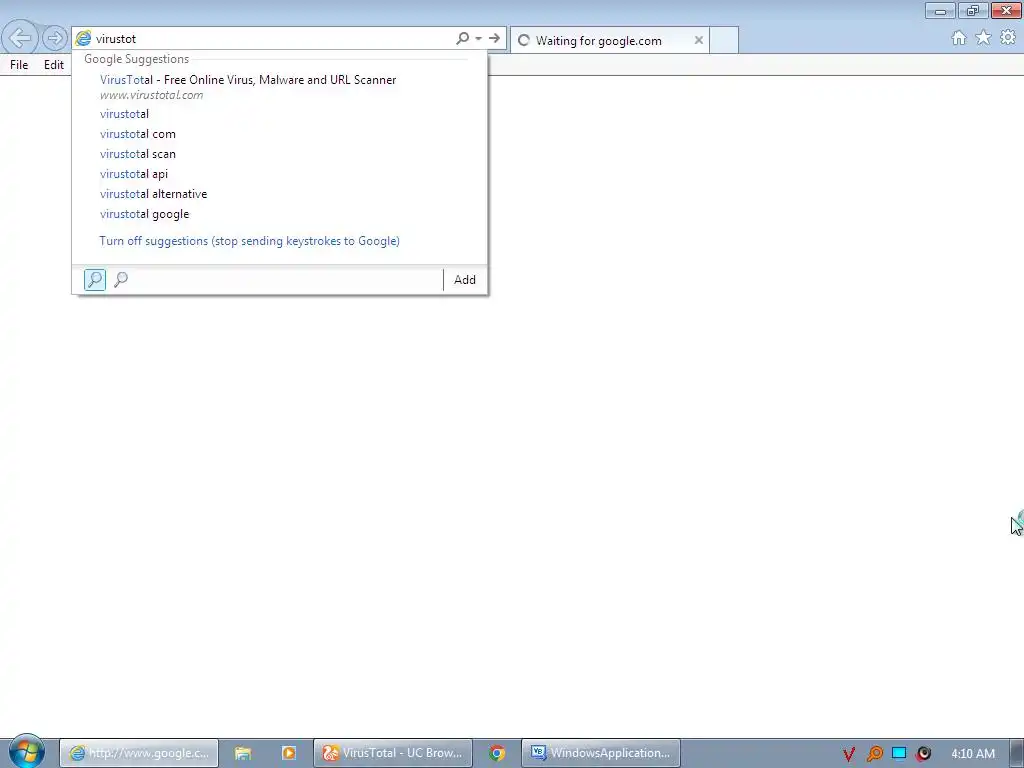Choose the virustotal api suggestion
1024x768 pixels.
point(280,174)
